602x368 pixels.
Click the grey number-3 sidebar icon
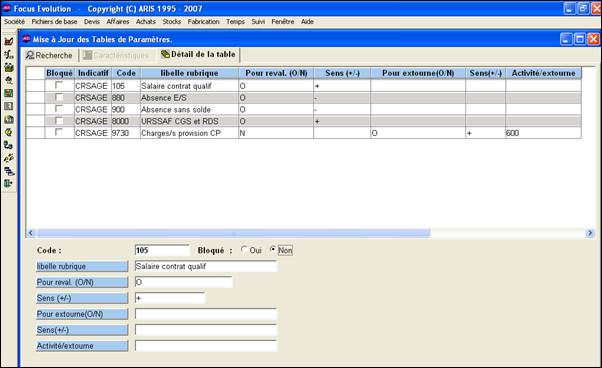(8, 106)
